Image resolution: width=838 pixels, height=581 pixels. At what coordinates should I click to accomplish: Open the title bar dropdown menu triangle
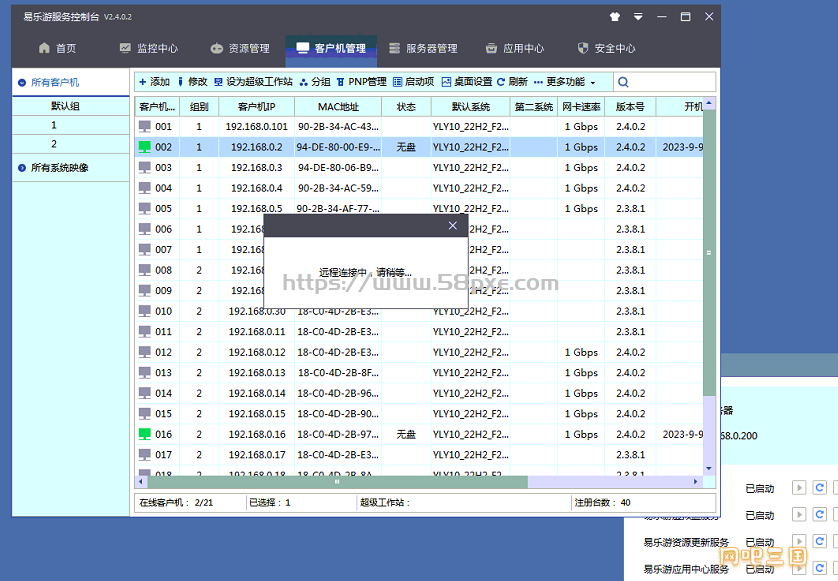pos(638,17)
